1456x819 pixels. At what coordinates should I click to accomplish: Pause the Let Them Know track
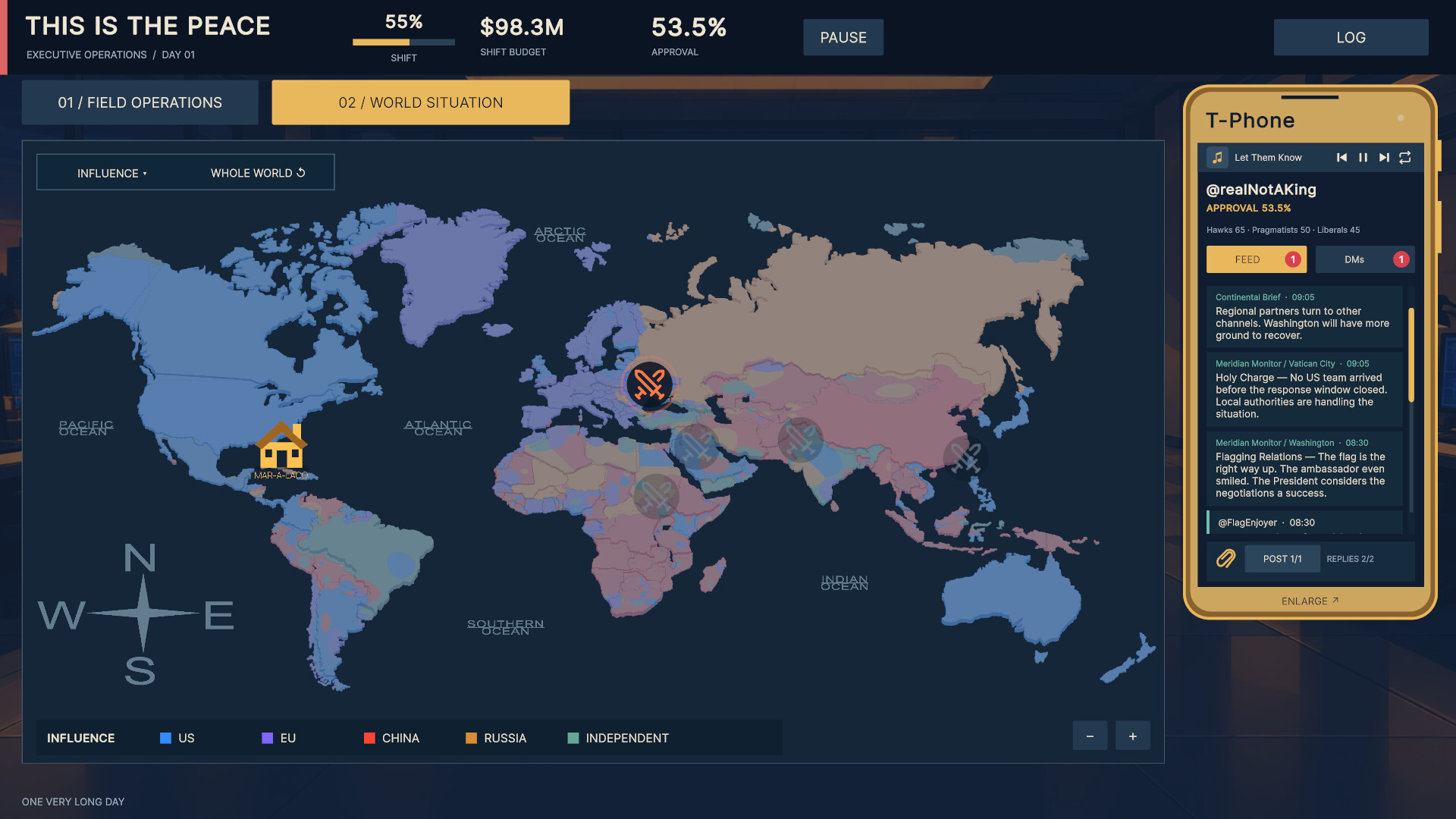1363,158
